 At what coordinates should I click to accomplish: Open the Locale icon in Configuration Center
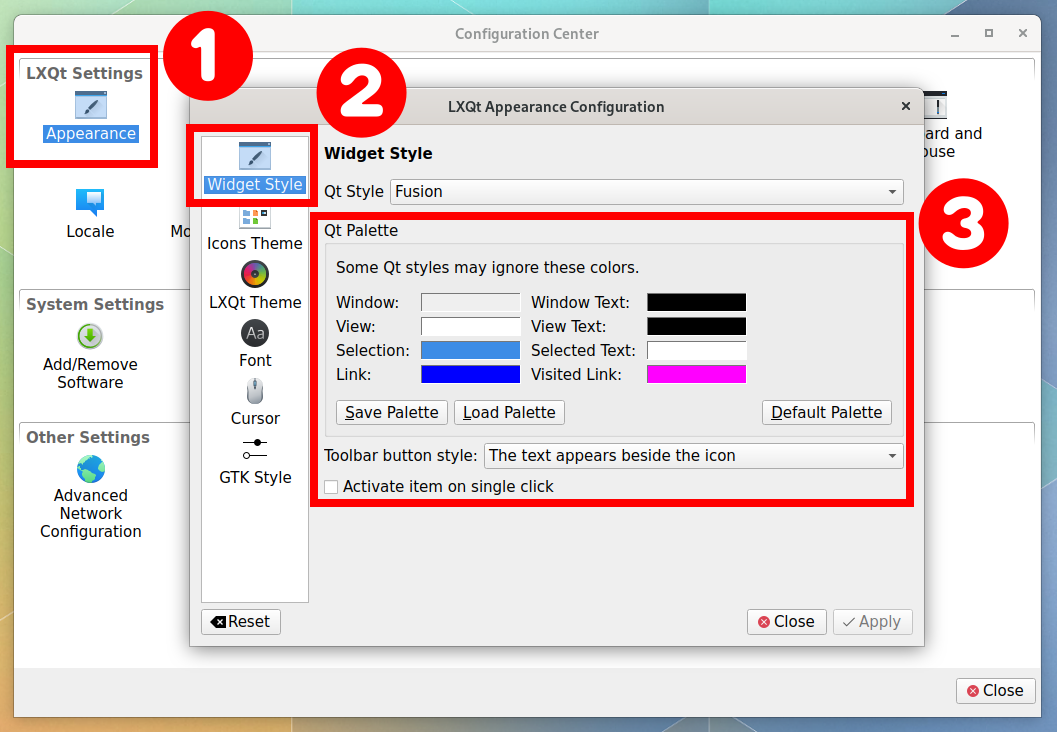pos(90,202)
